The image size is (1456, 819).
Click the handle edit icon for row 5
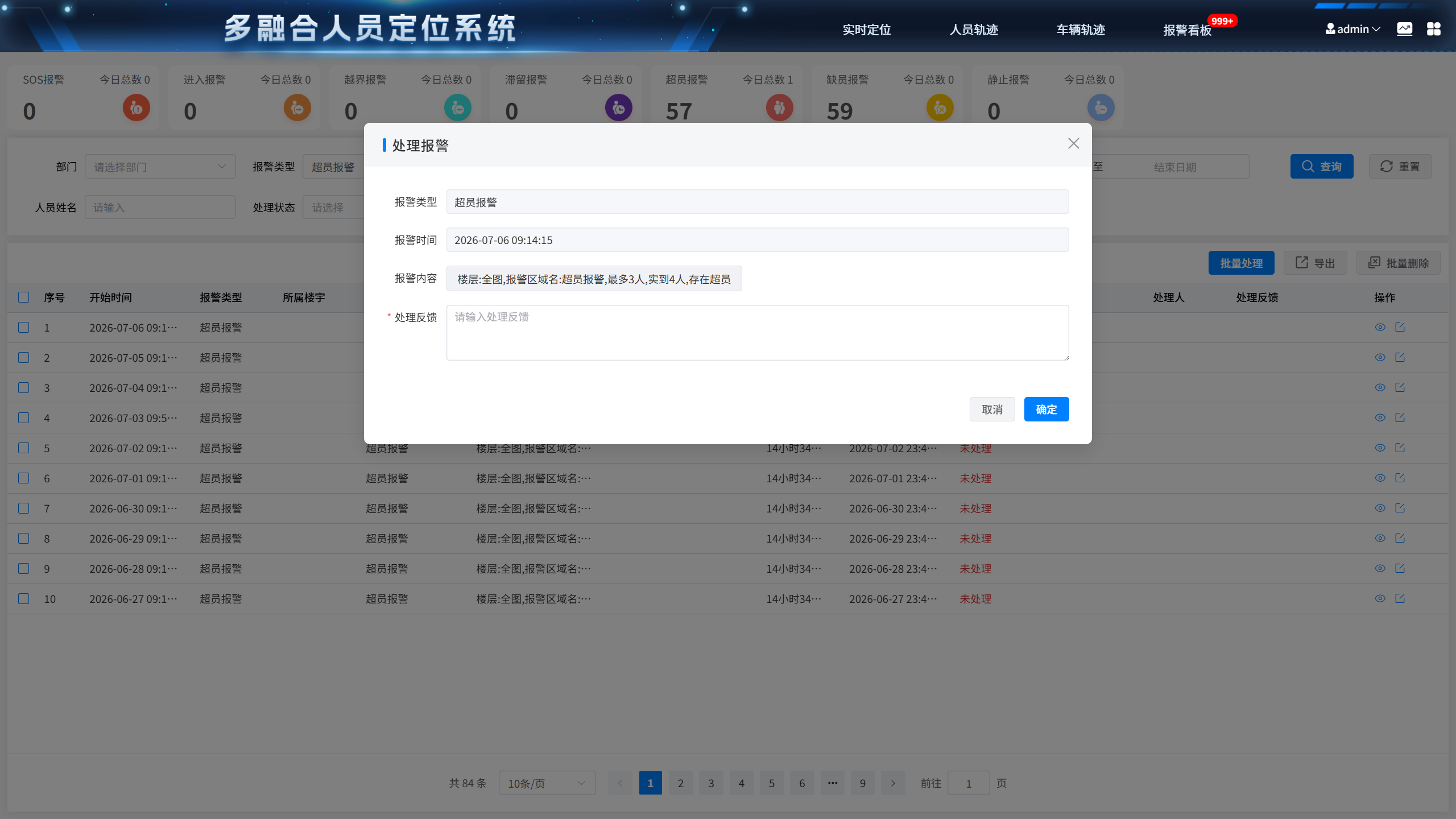tap(1400, 448)
